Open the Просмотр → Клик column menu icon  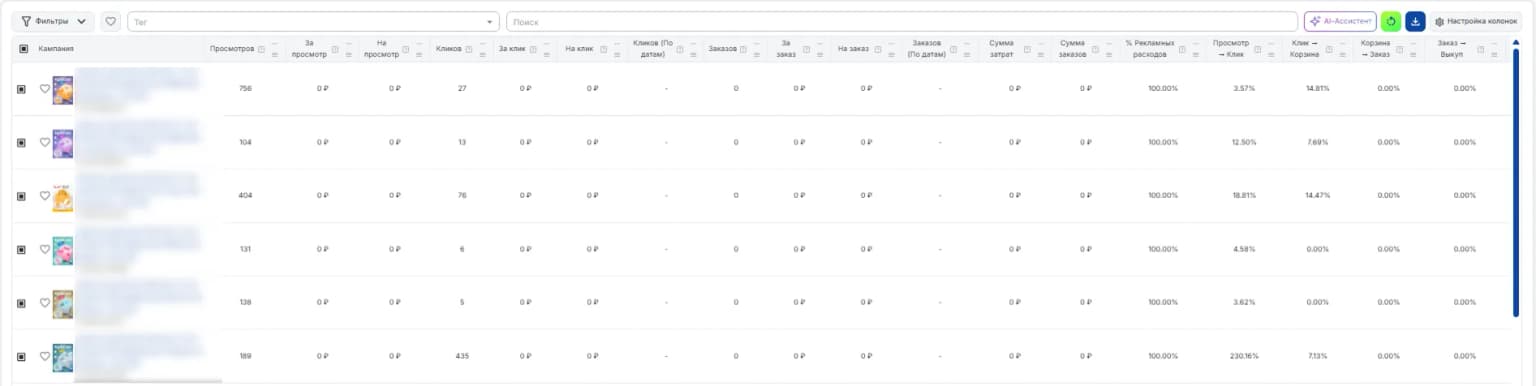click(1272, 54)
